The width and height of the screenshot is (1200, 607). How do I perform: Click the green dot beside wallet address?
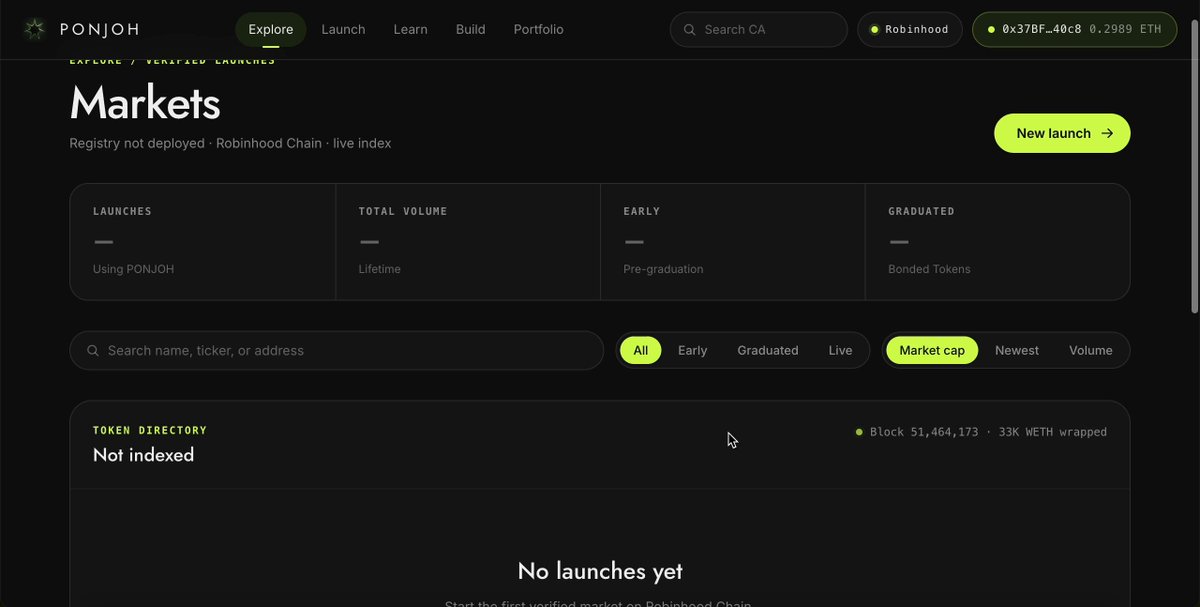click(991, 30)
